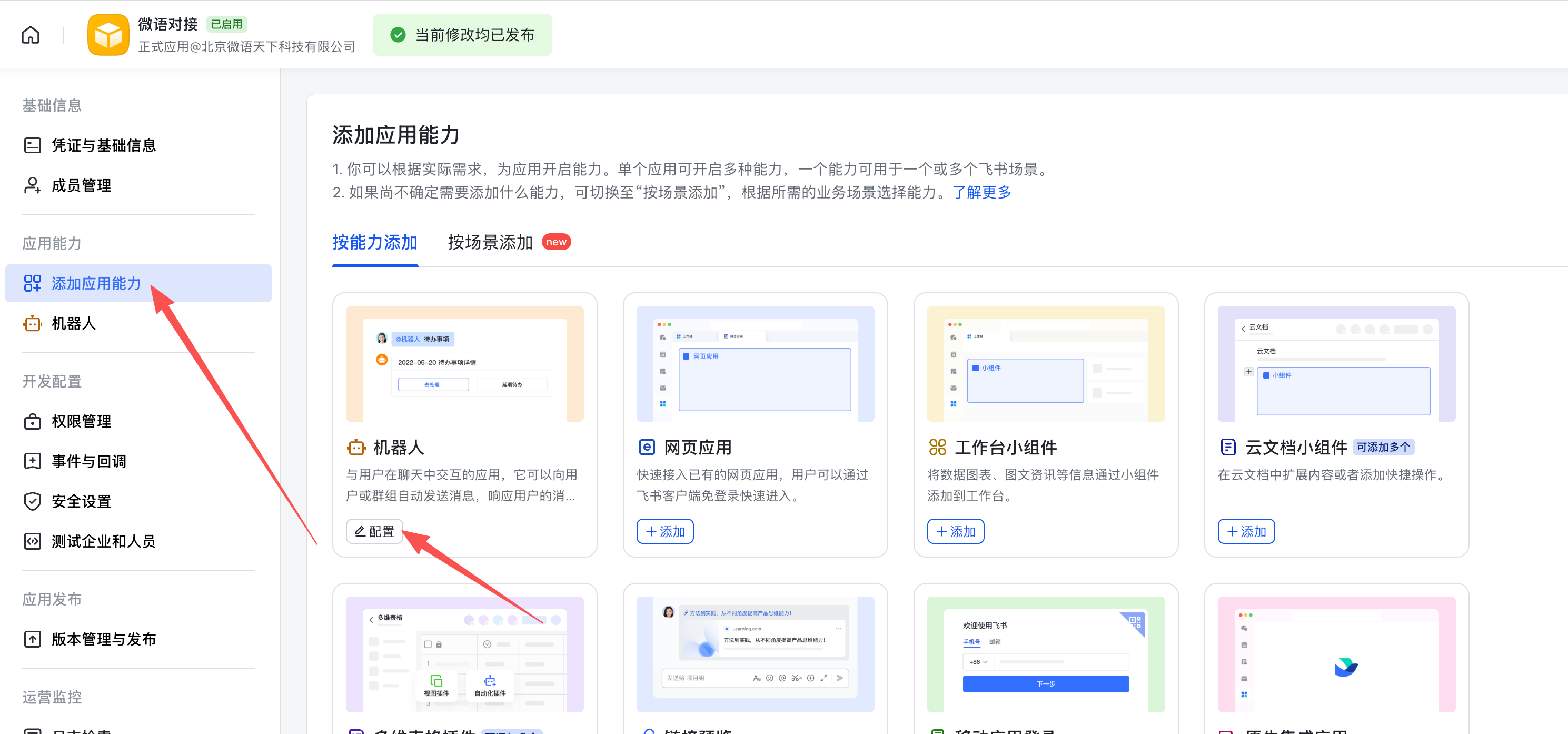This screenshot has height=734, width=1568.
Task: Open 成员管理 in the sidebar
Action: pyautogui.click(x=81, y=186)
